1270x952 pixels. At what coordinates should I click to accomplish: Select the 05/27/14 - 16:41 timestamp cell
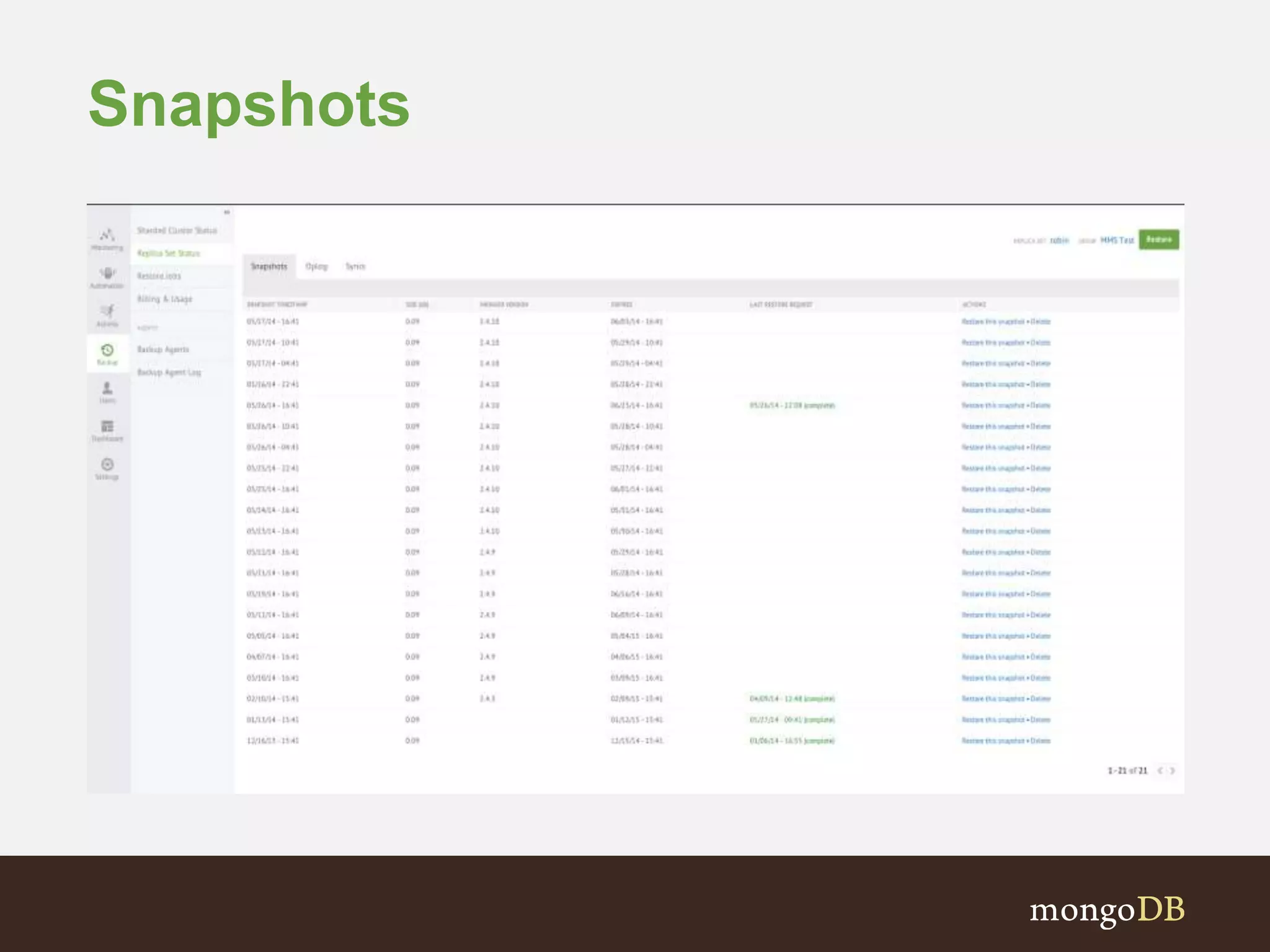coord(273,322)
